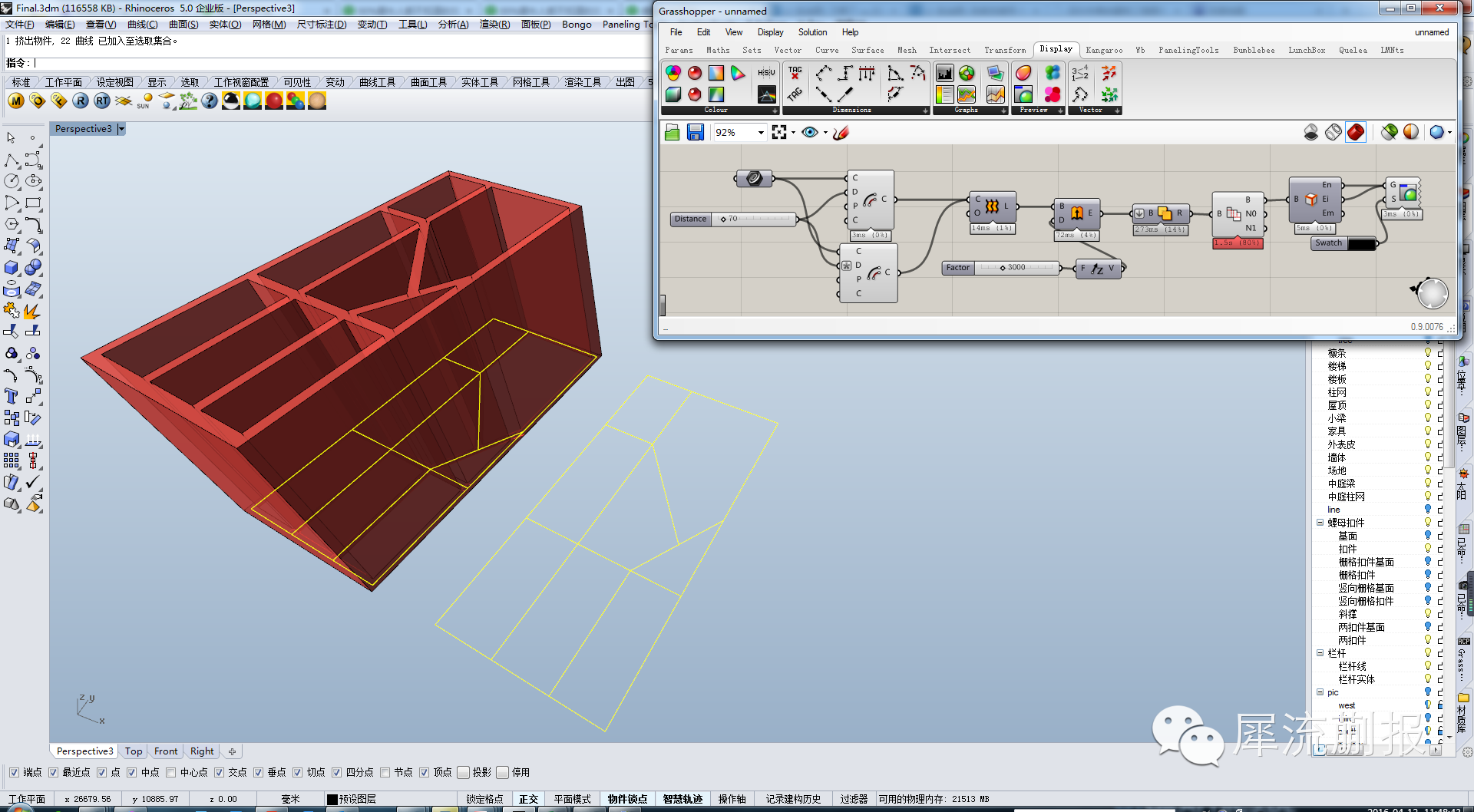The width and height of the screenshot is (1474, 812).
Task: Adjust the Factor number slider
Action: (x=1002, y=268)
